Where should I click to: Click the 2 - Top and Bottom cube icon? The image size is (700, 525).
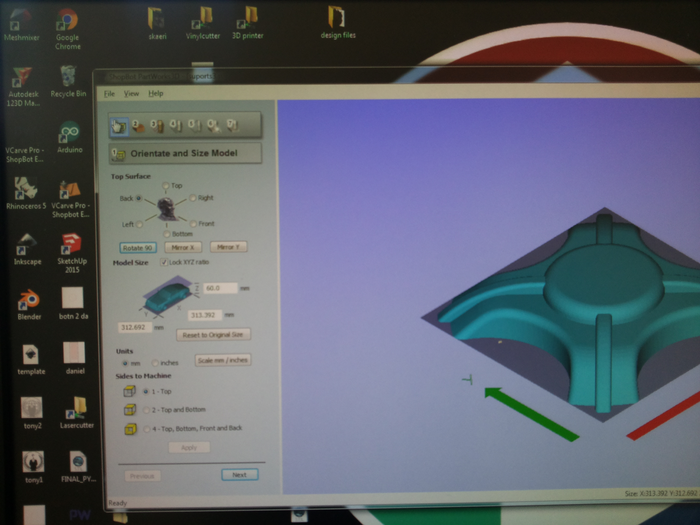click(130, 409)
